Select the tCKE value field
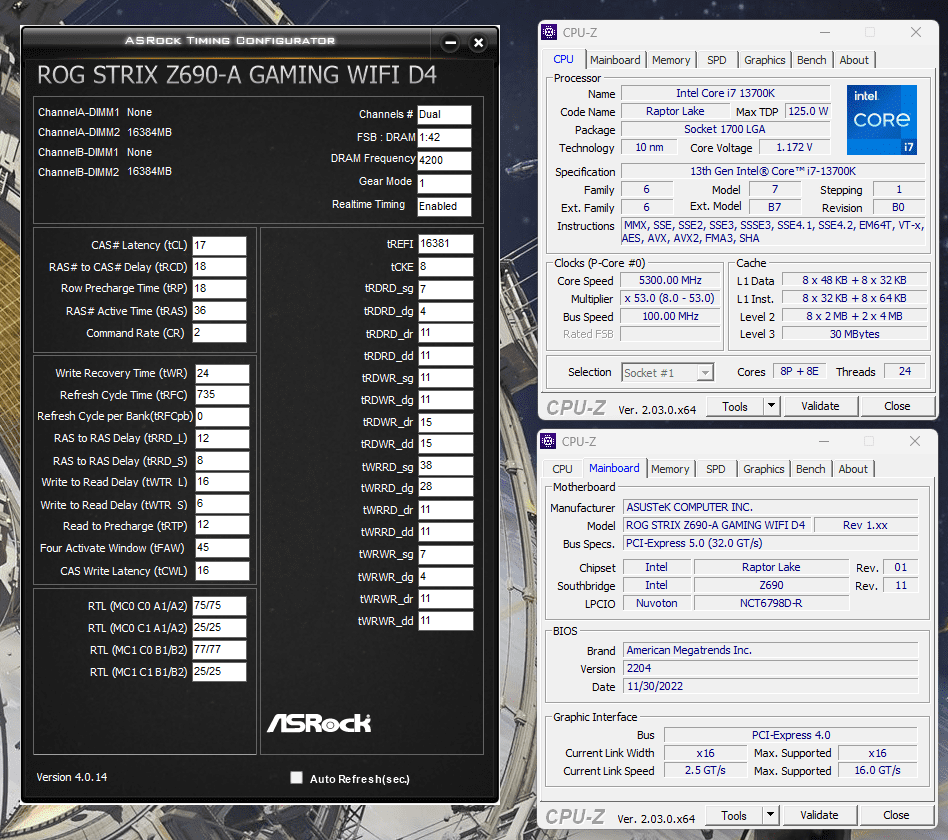The height and width of the screenshot is (840, 948). click(x=446, y=267)
